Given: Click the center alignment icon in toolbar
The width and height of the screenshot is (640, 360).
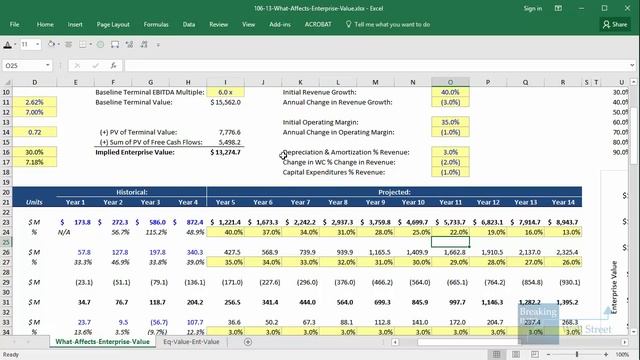Looking at the screenshot, I should [68, 44].
